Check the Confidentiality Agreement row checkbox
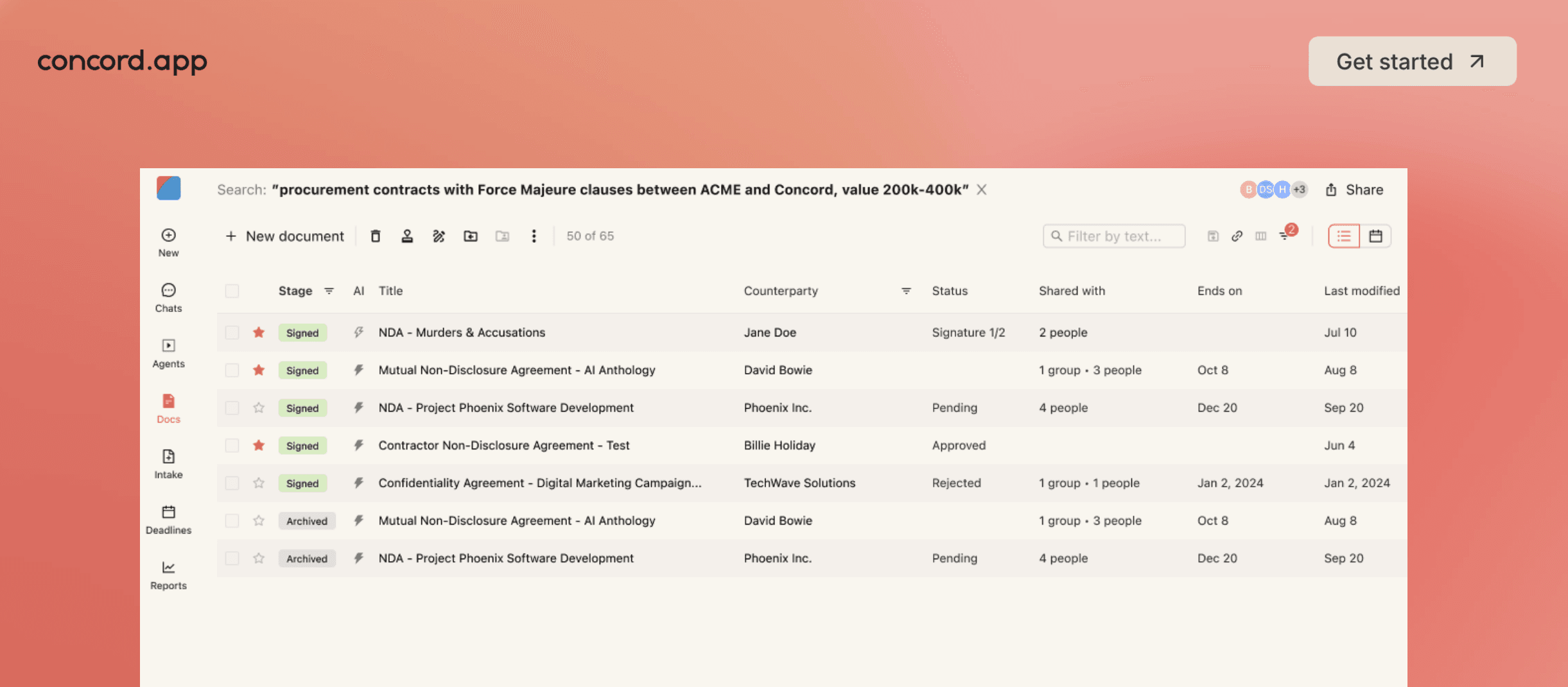 (232, 483)
